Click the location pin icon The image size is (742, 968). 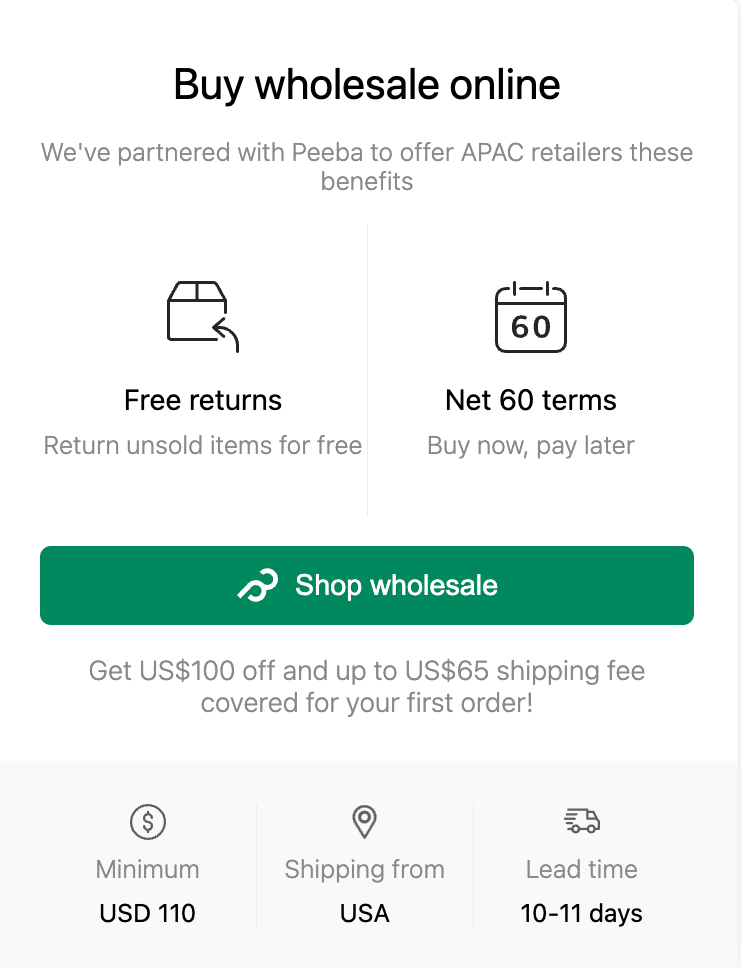tap(364, 822)
